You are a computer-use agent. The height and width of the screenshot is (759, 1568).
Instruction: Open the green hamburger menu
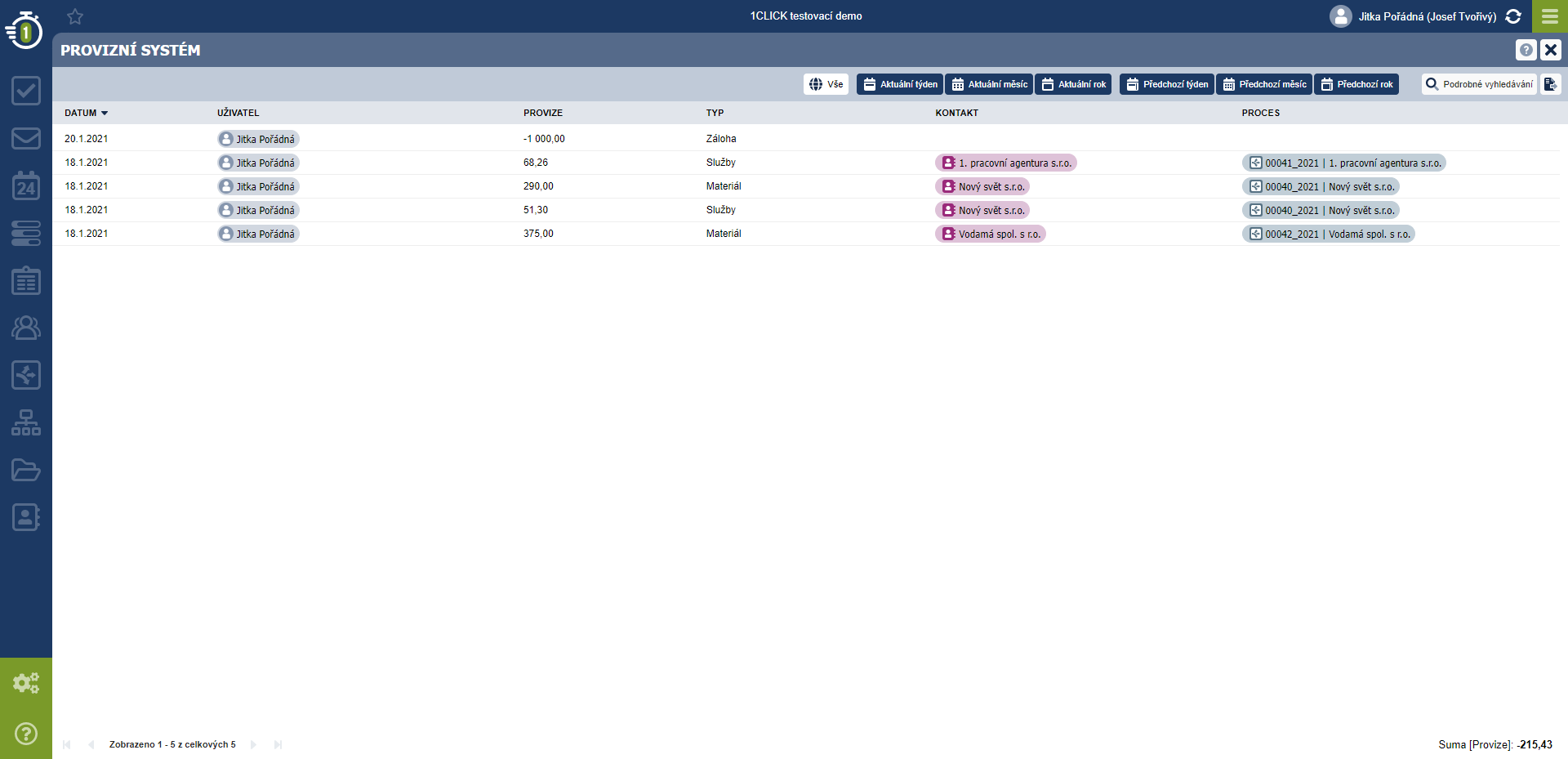coord(1550,16)
